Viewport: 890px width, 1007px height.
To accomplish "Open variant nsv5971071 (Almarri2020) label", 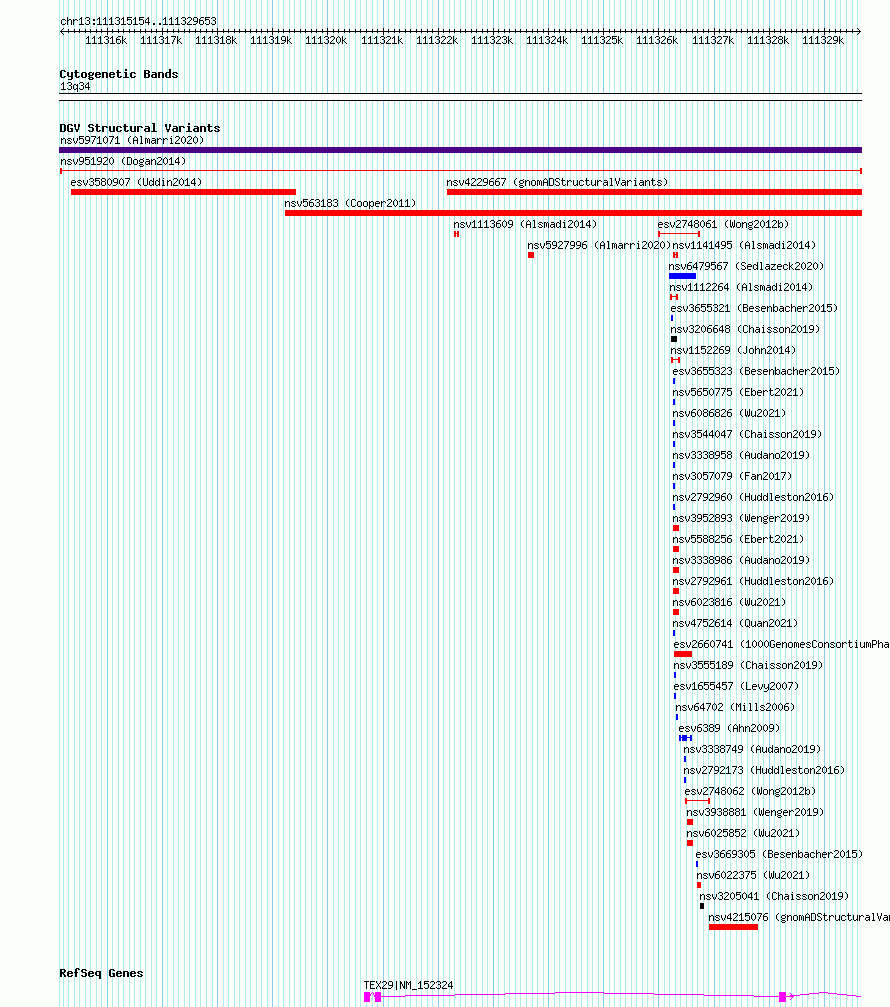I will (x=132, y=140).
